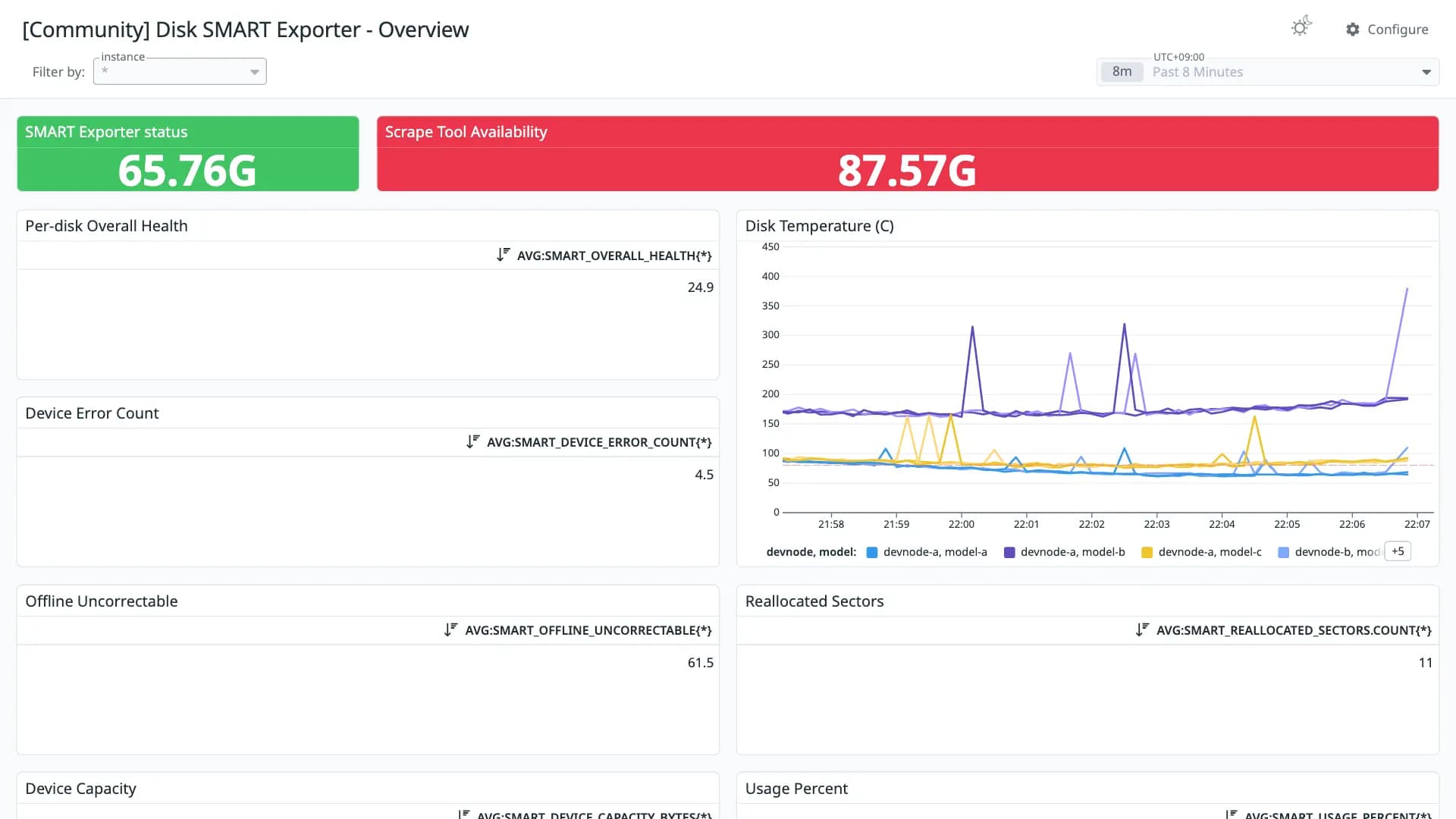Click the Scrape Tool Availability 87.57G value
Screen dimensions: 1456x819
[x=907, y=170]
